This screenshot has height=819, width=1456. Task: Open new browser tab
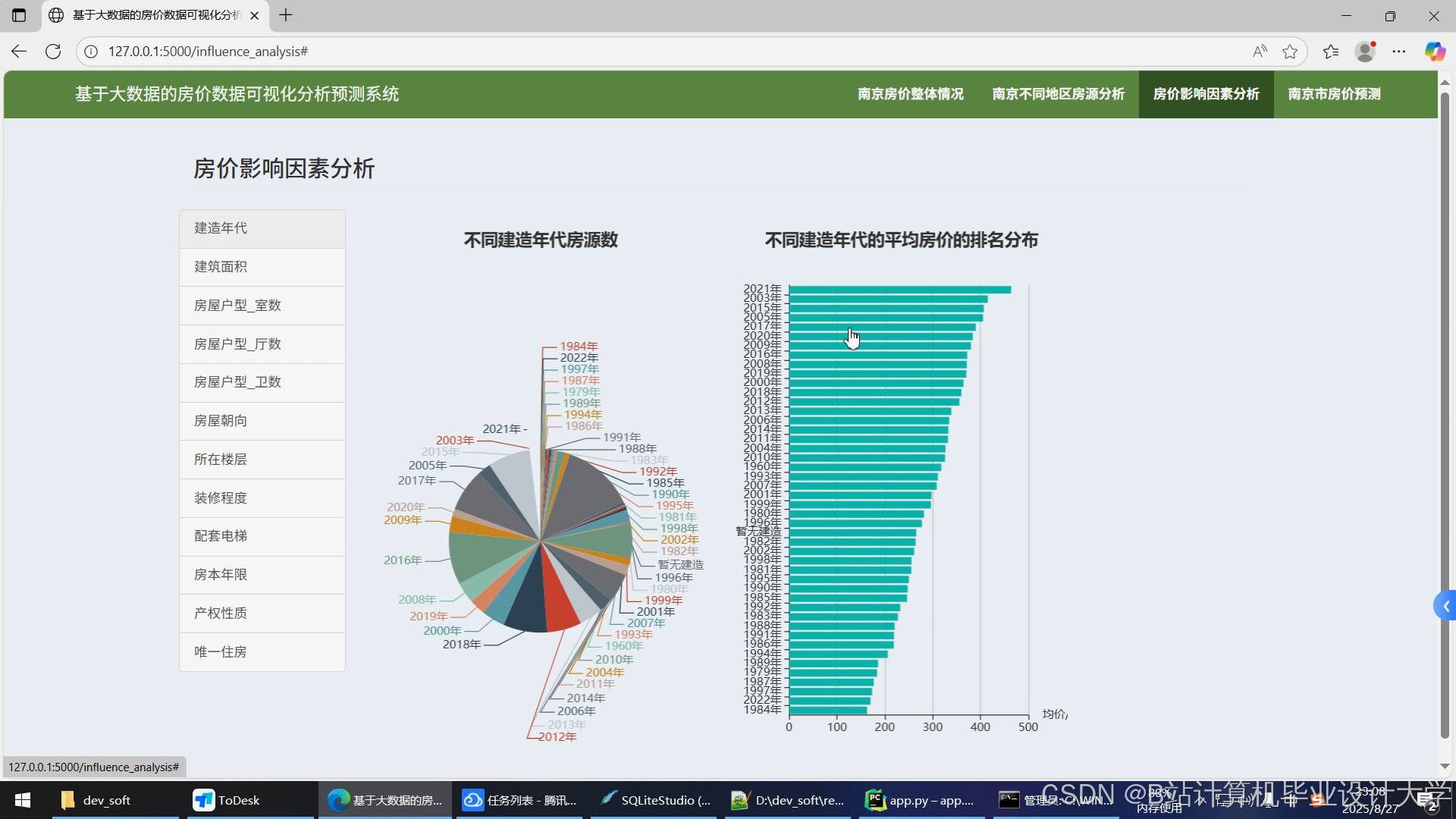[286, 15]
